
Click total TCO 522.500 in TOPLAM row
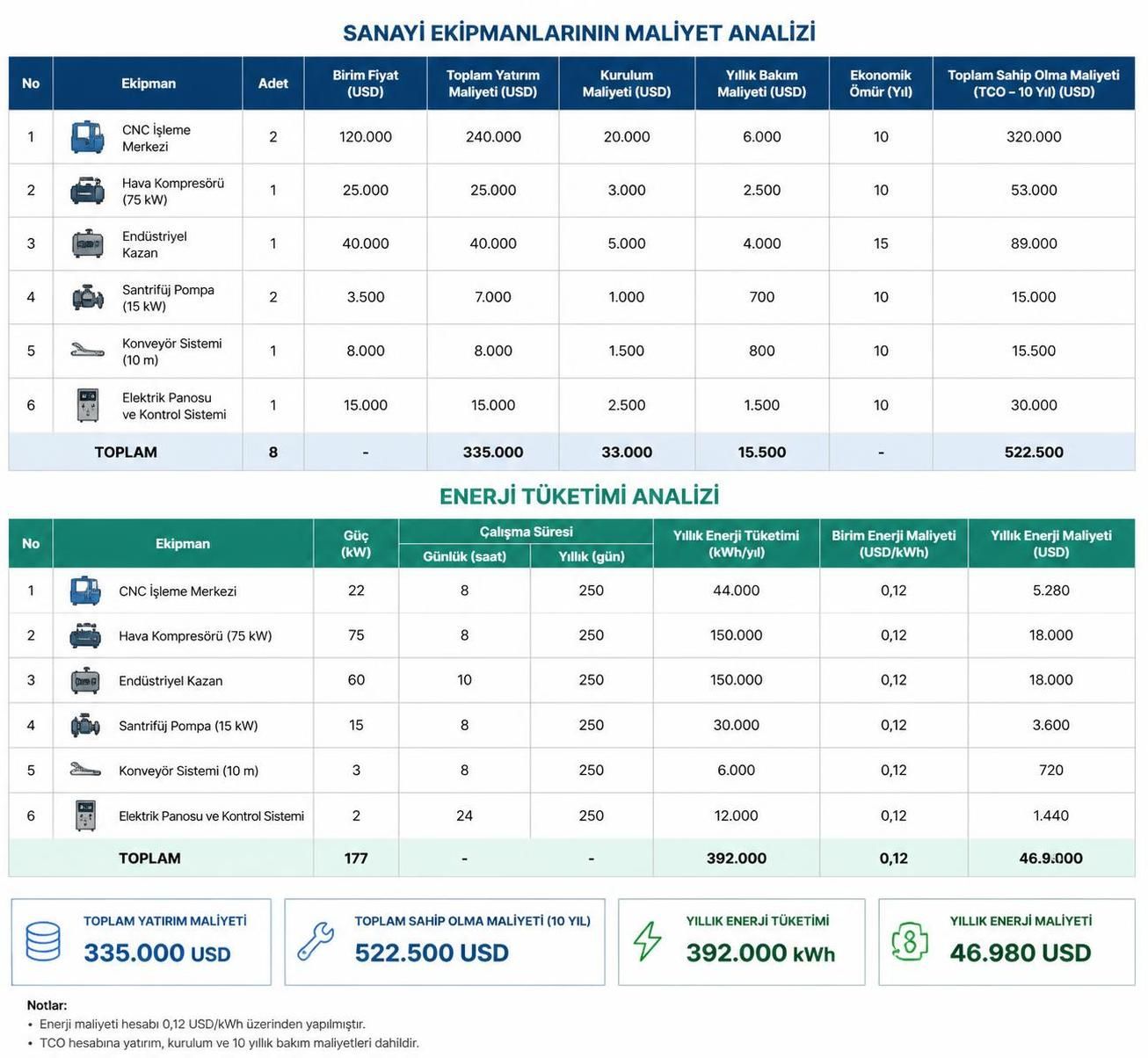(1034, 453)
